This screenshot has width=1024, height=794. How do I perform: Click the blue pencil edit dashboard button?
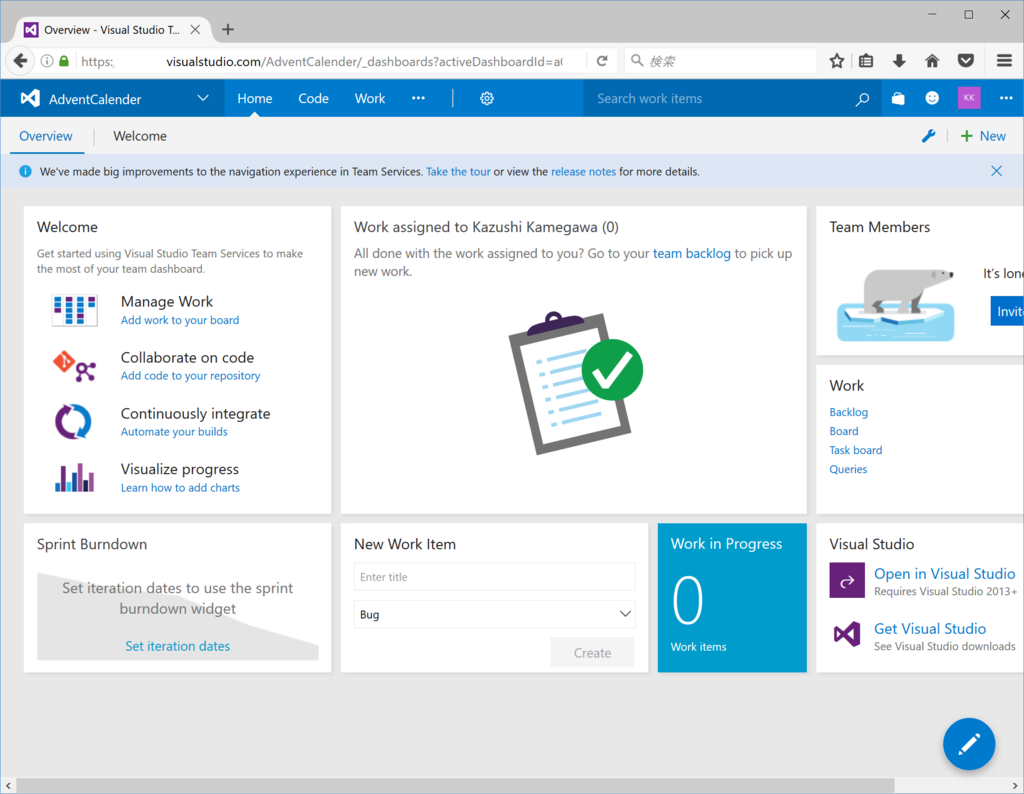969,744
